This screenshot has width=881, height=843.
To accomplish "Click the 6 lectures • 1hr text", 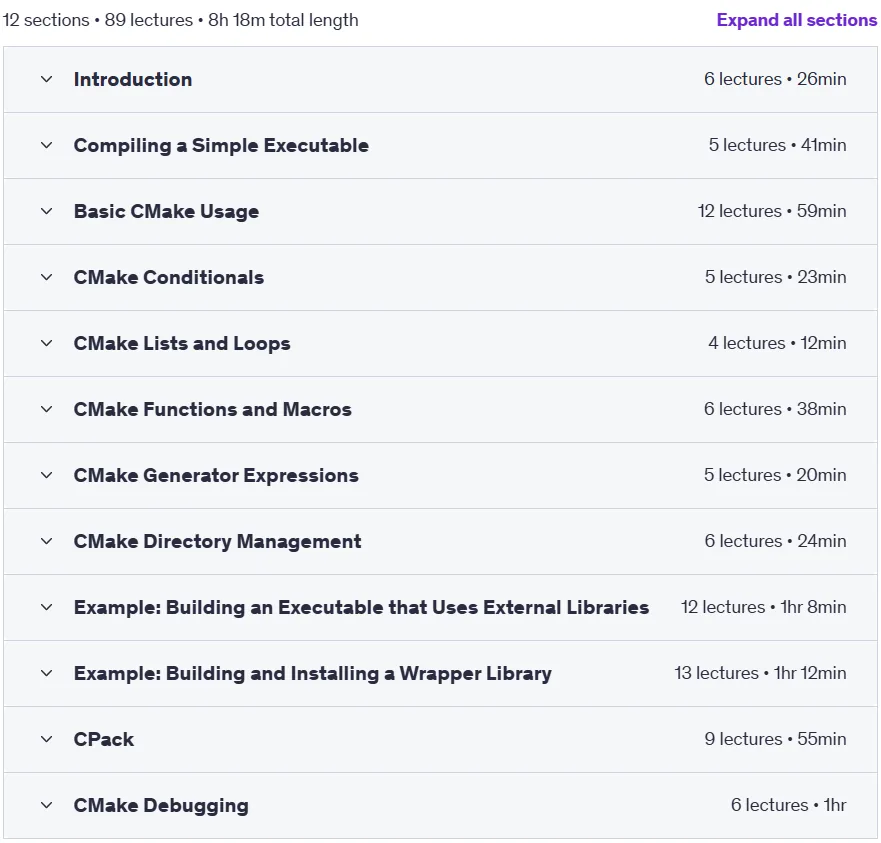I will (788, 805).
